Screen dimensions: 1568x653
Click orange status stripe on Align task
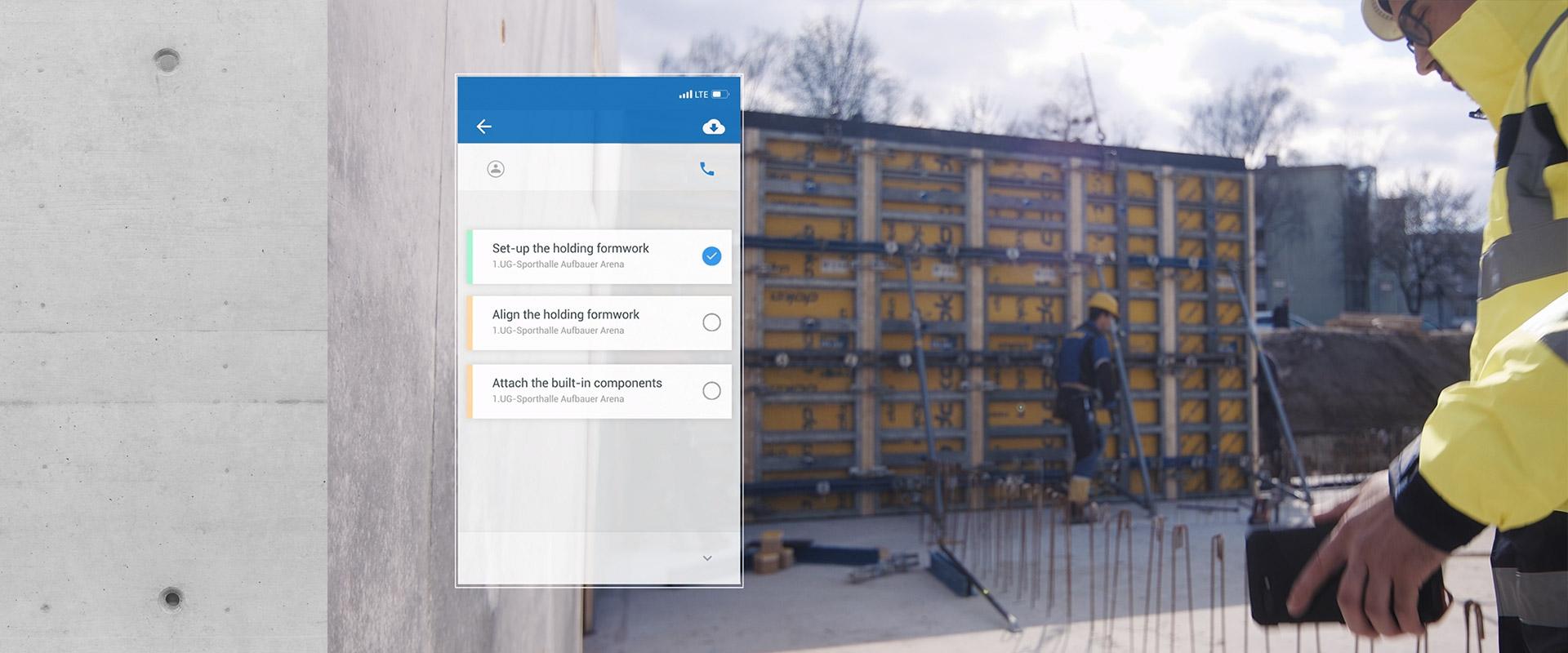click(x=470, y=322)
